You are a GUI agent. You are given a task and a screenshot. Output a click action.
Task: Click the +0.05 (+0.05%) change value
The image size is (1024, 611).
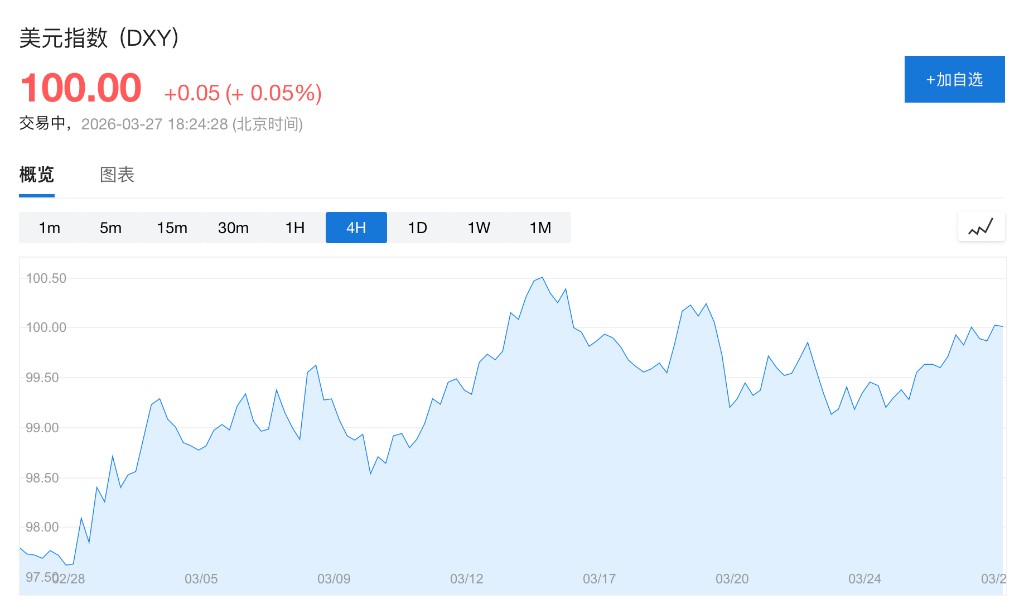tap(243, 93)
